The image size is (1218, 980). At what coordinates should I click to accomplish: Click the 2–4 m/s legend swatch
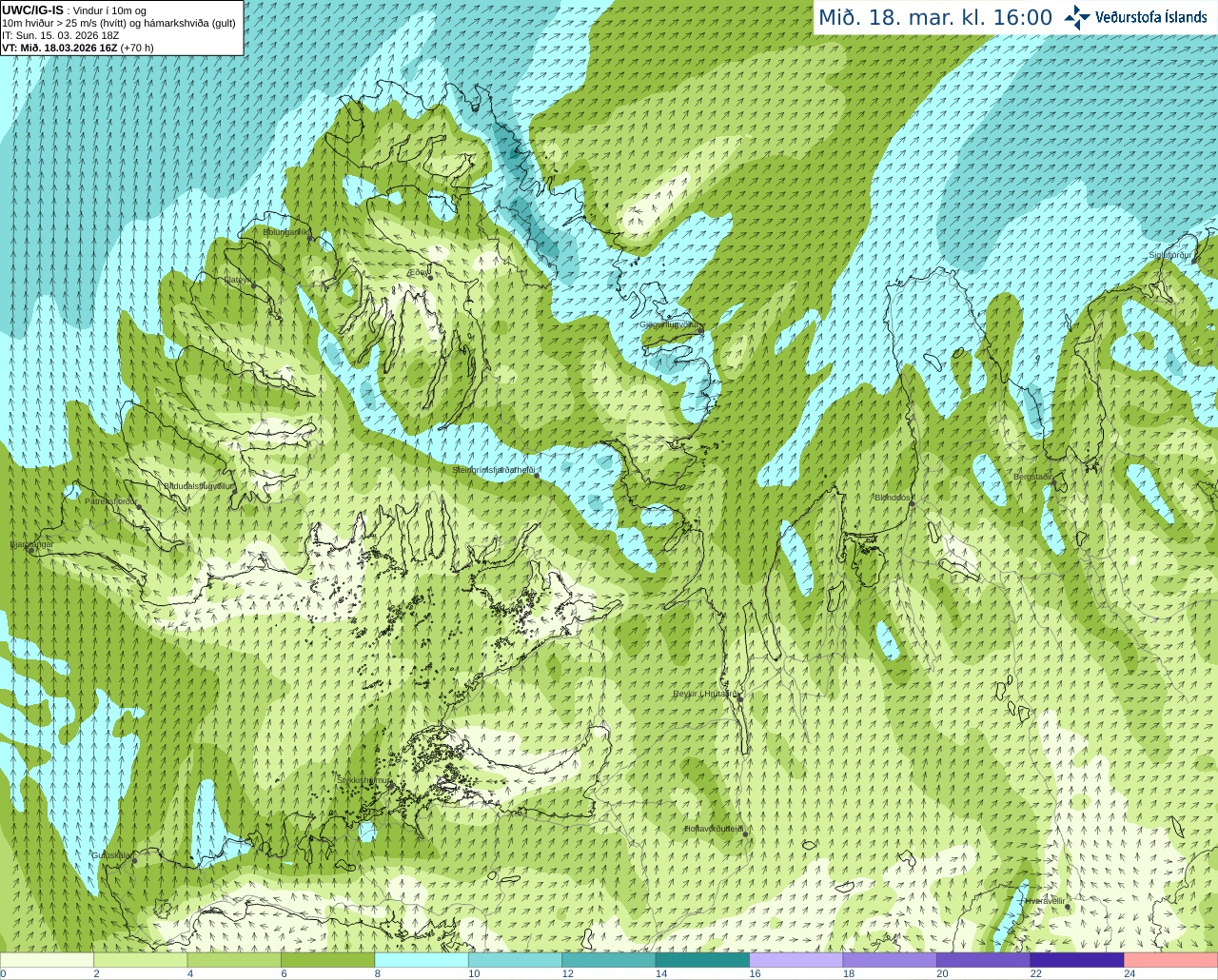(140, 960)
